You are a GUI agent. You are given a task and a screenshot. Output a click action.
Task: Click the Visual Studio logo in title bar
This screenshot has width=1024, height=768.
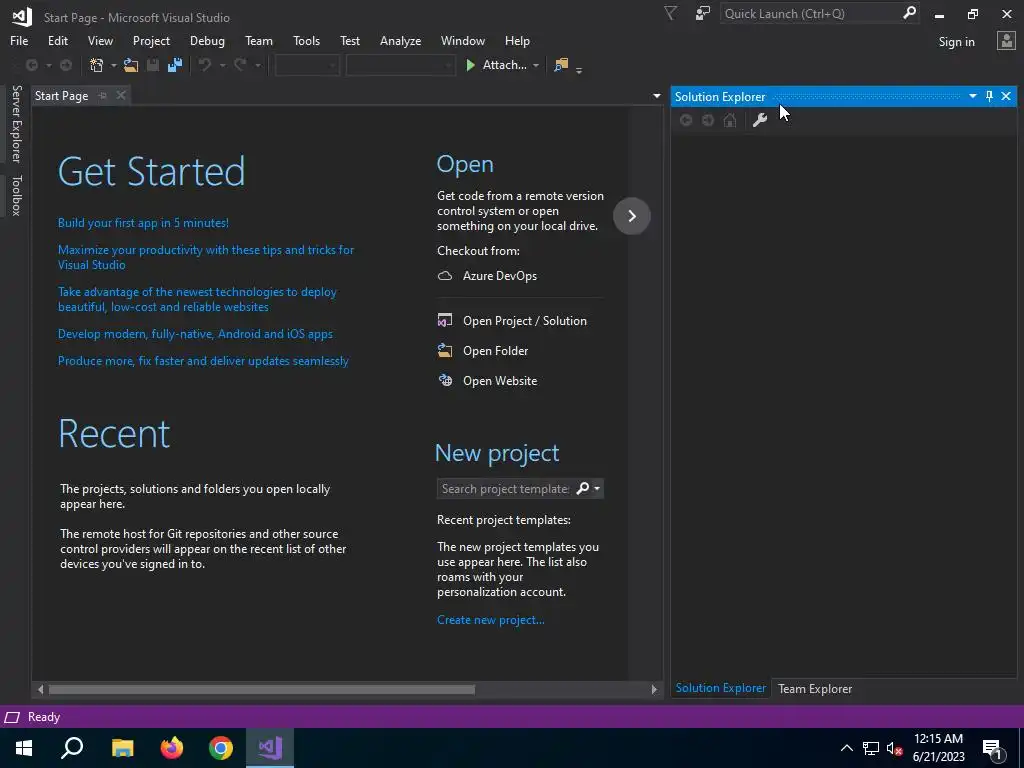pos(22,16)
